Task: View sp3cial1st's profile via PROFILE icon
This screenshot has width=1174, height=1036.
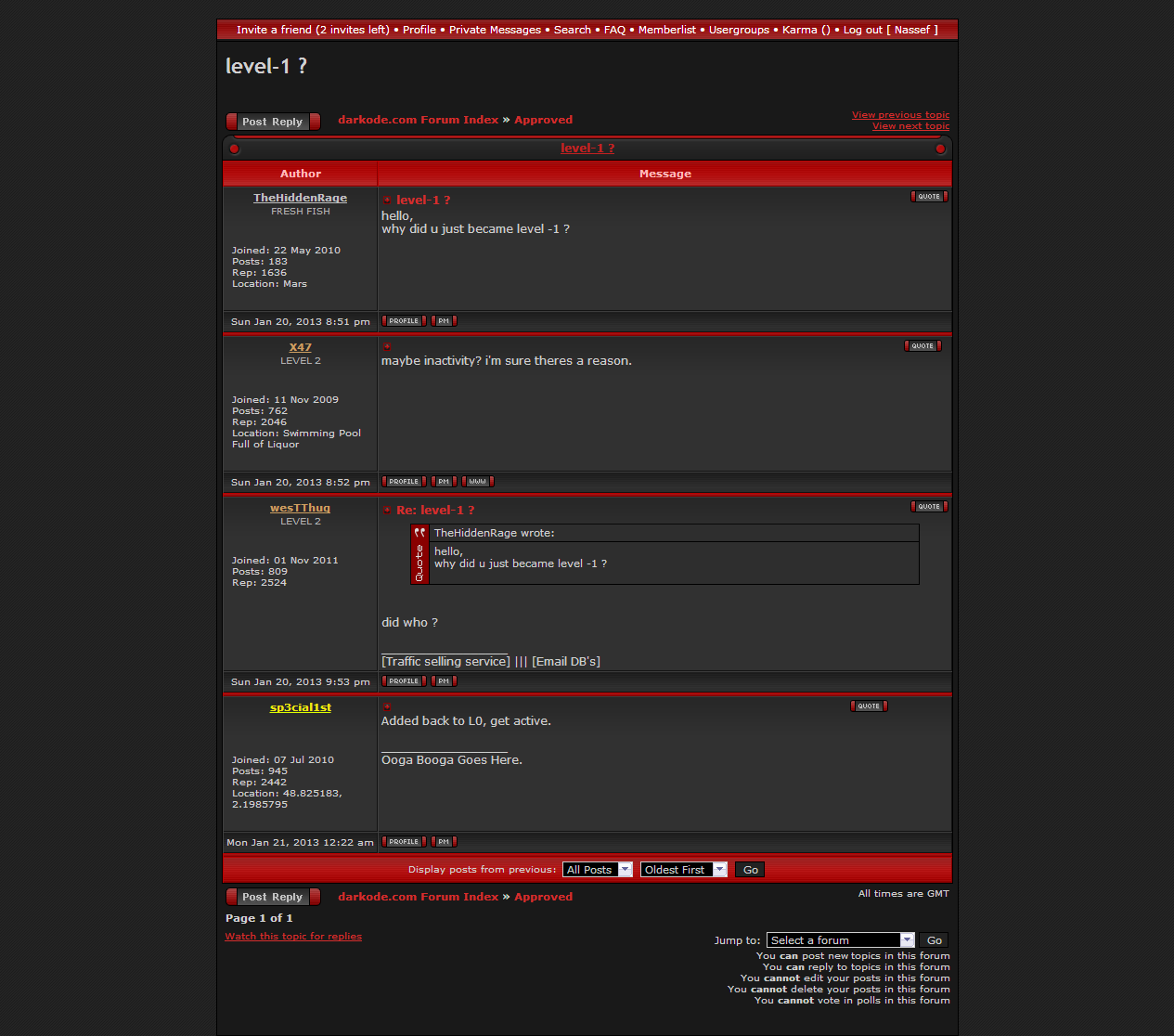Action: (x=404, y=842)
